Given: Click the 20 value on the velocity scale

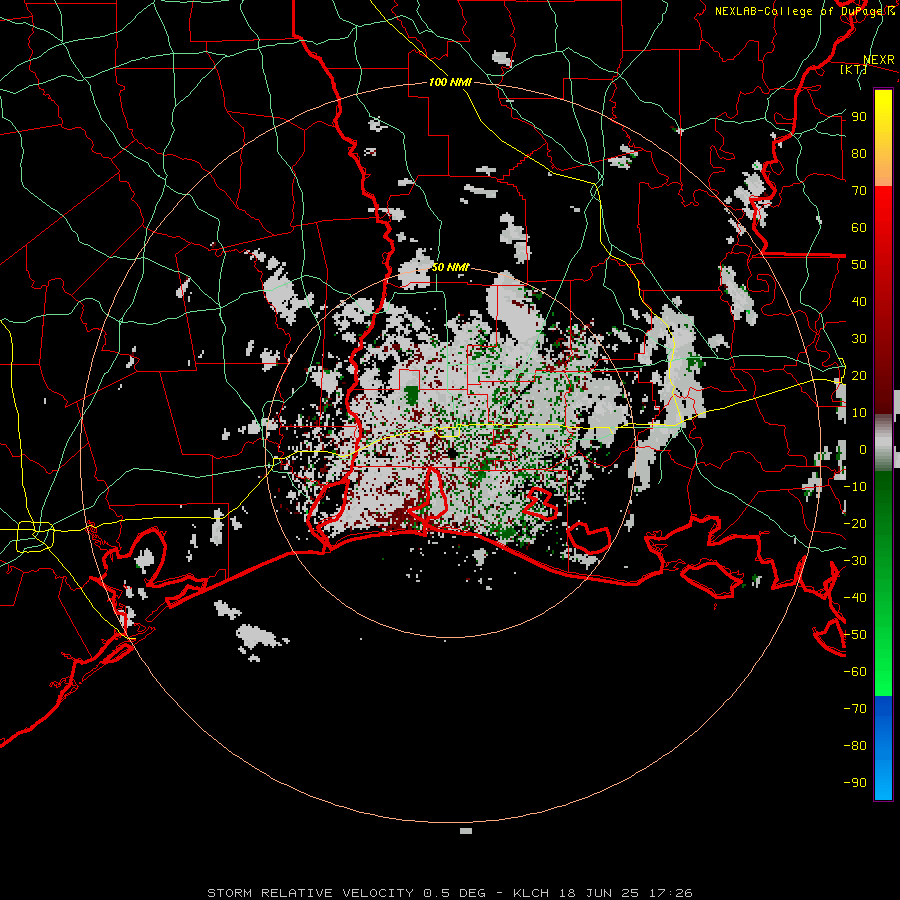Looking at the screenshot, I should pyautogui.click(x=859, y=376).
